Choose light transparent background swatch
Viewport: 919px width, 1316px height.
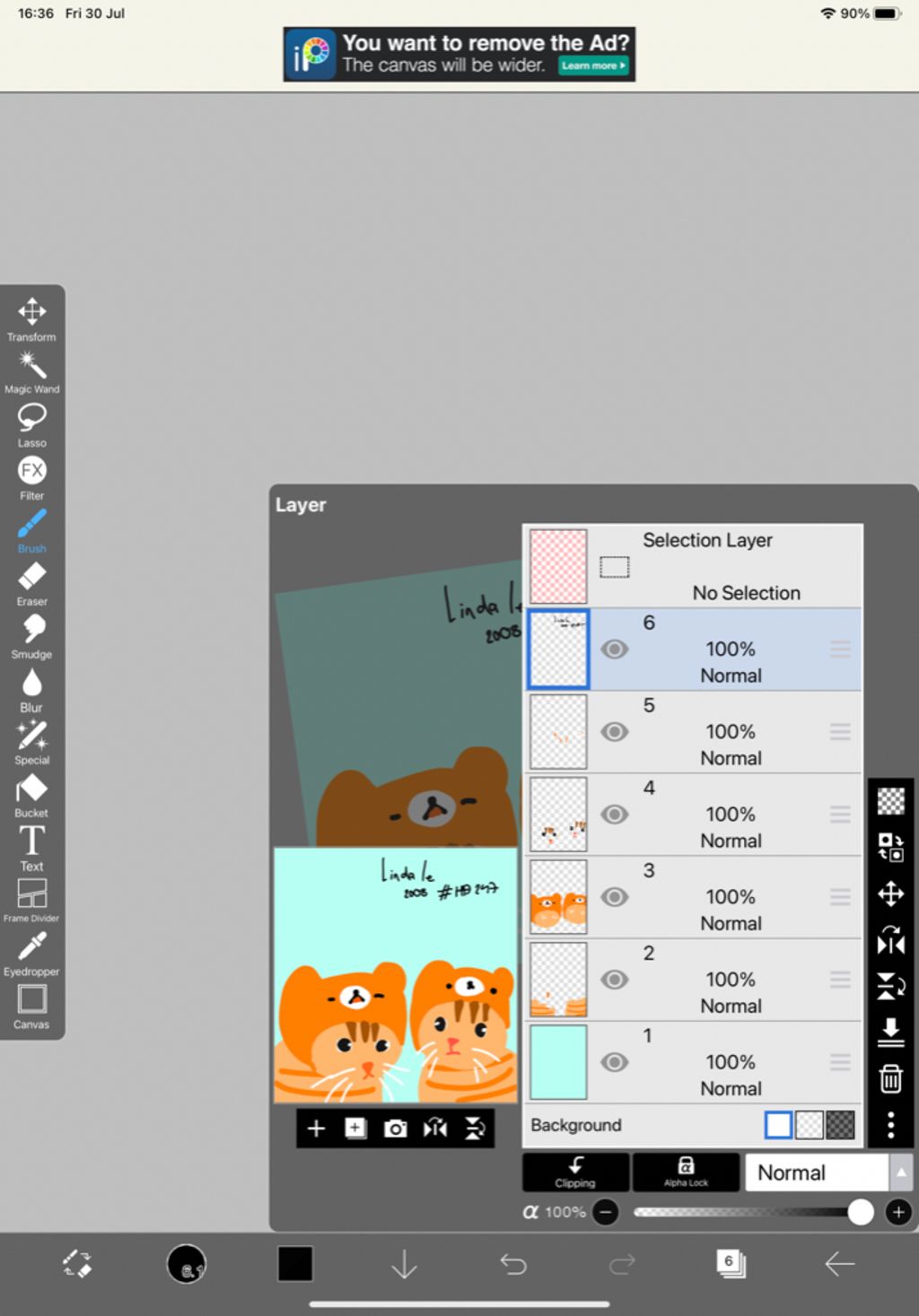[x=810, y=1124]
